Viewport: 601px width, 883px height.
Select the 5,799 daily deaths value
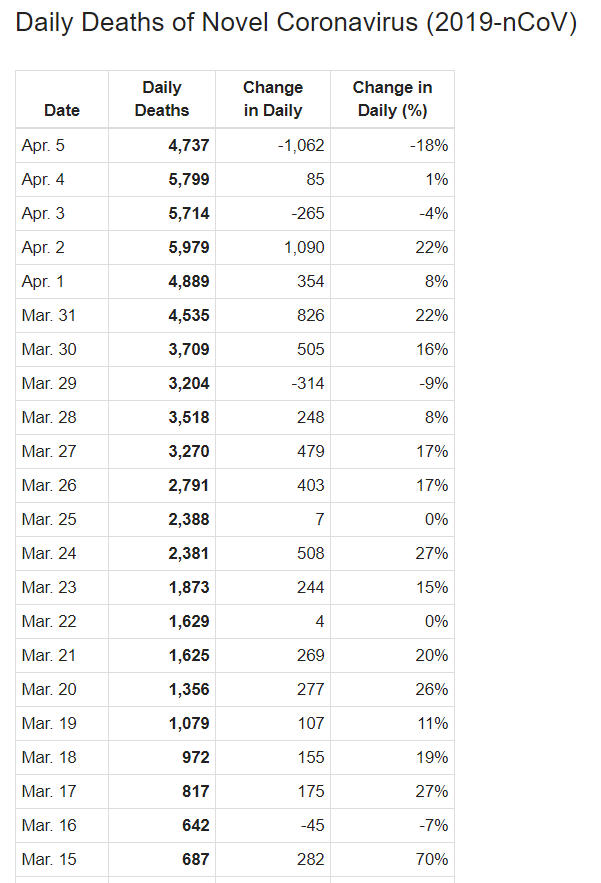(x=188, y=179)
